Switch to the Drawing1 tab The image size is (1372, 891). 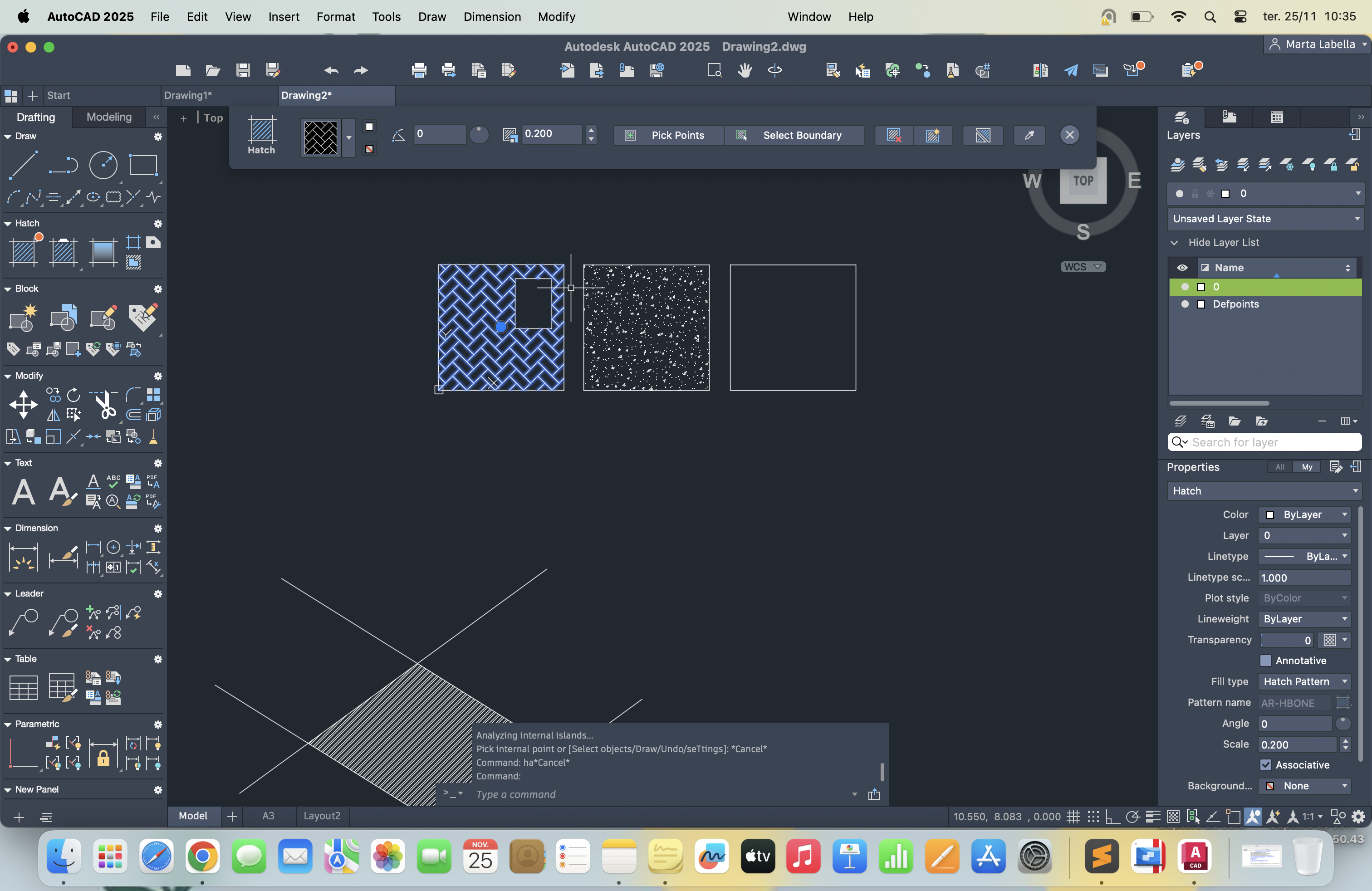(x=188, y=95)
